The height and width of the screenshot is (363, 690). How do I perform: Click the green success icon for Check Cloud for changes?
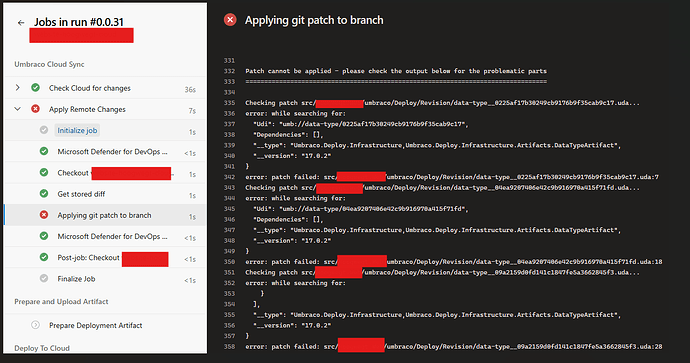36,88
